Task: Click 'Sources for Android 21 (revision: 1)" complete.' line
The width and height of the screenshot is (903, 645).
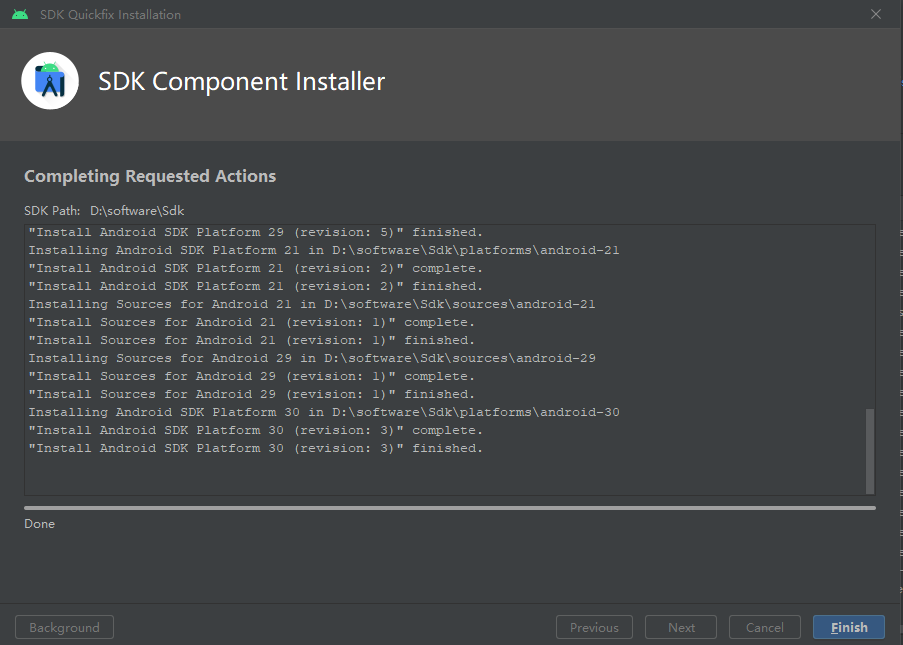Action: (252, 322)
